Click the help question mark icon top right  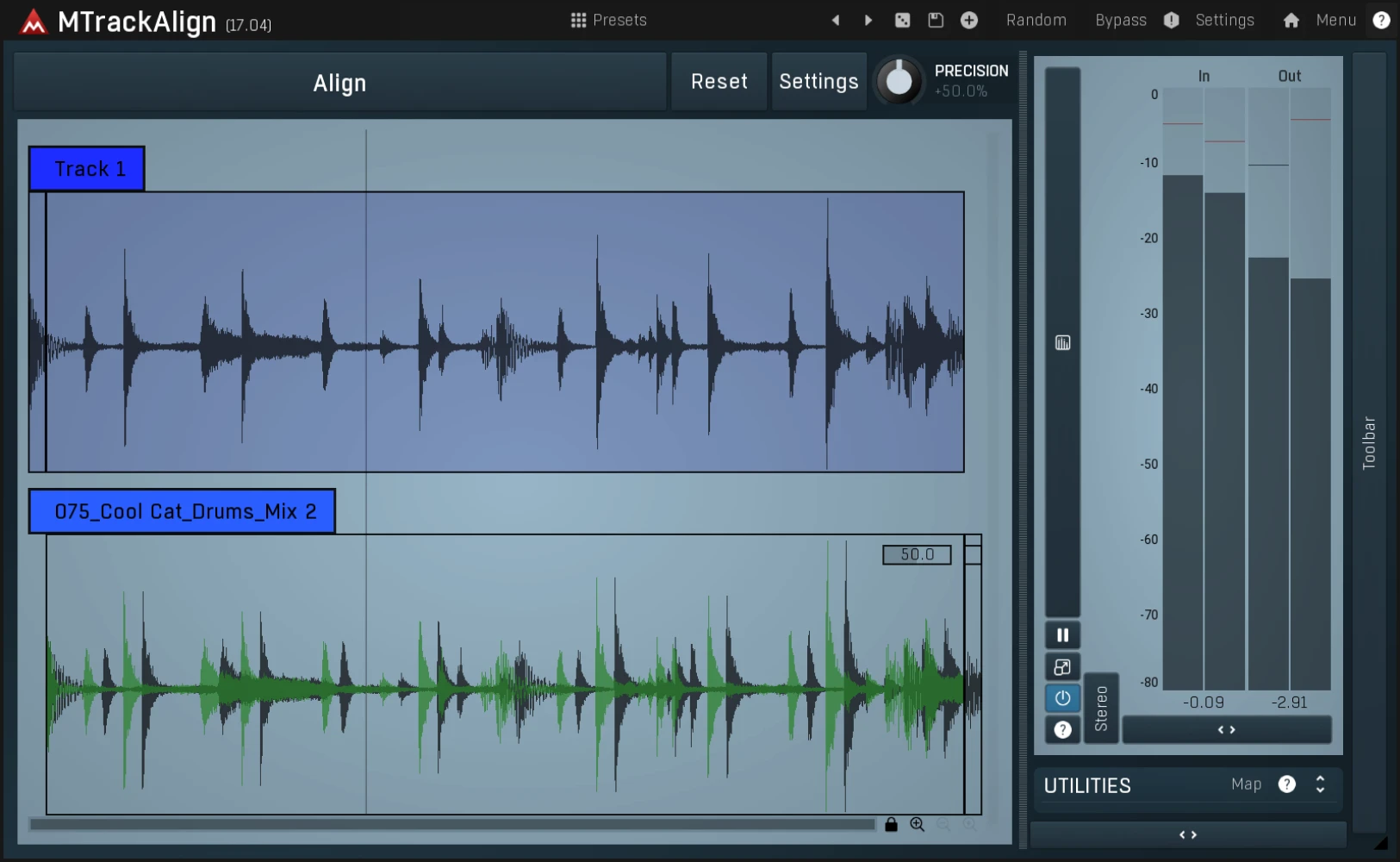click(1384, 20)
